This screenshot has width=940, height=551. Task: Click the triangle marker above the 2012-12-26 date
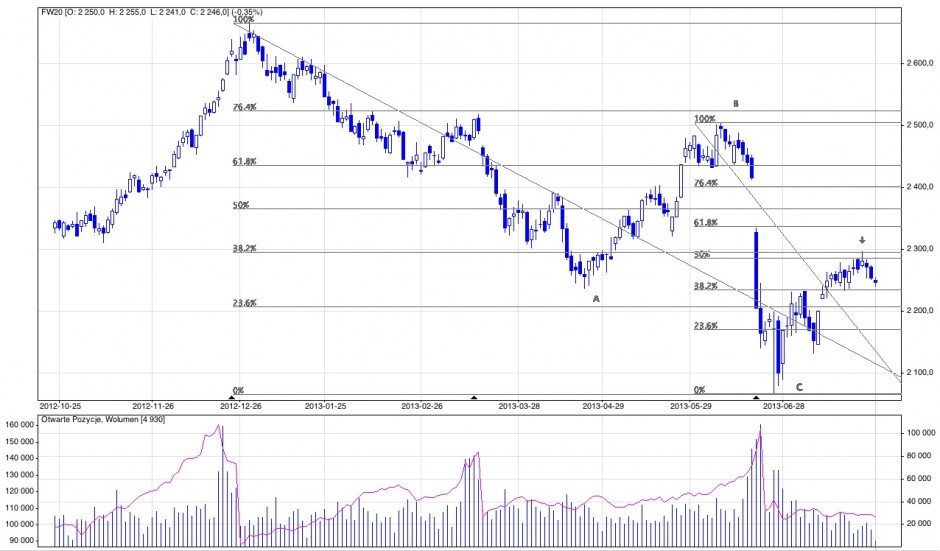(x=232, y=397)
